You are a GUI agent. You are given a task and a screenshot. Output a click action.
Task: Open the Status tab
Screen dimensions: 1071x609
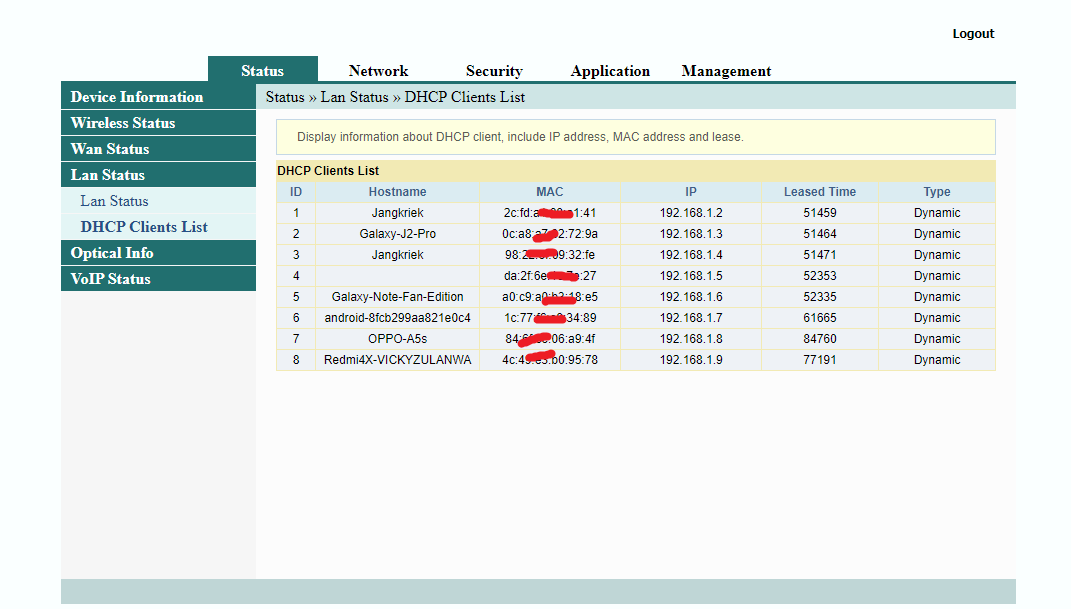tap(262, 70)
